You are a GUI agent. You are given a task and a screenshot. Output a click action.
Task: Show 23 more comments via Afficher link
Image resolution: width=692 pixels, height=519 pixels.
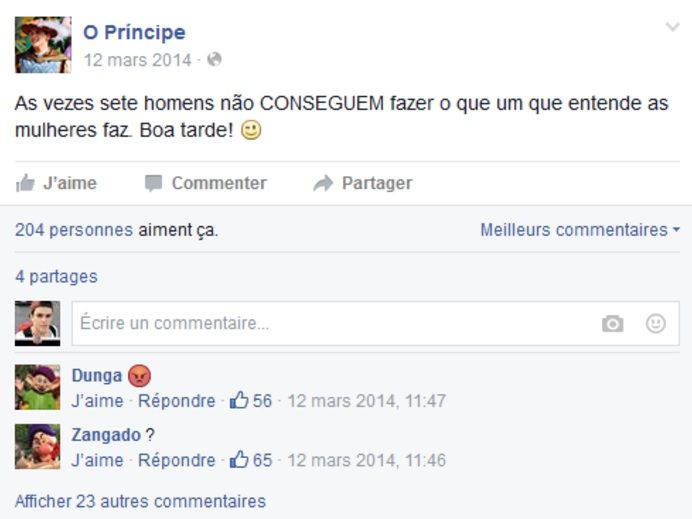(x=140, y=501)
